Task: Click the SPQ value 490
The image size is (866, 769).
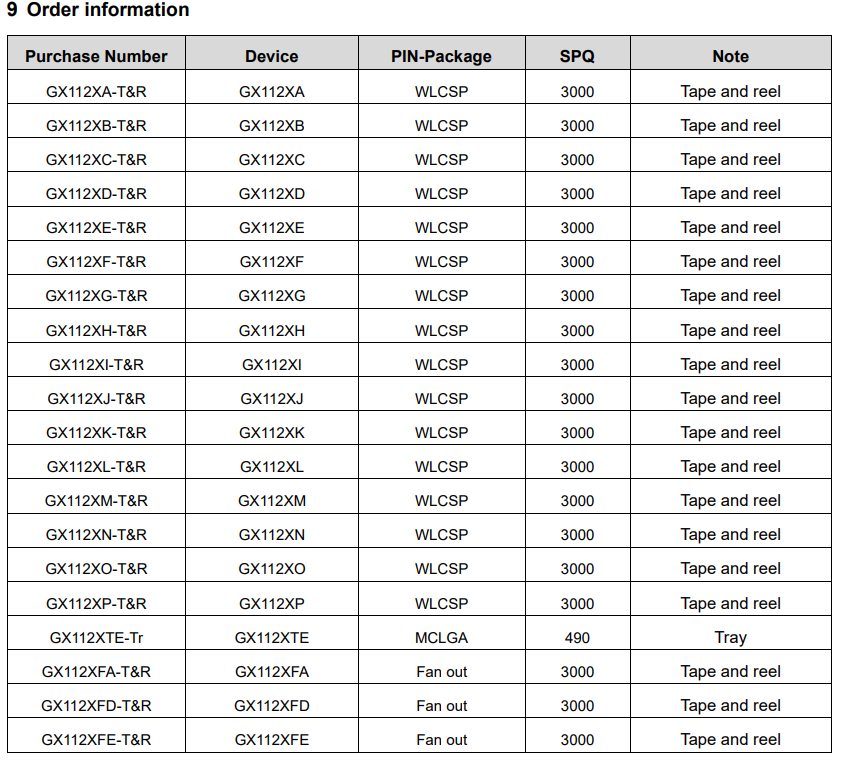Action: [577, 637]
